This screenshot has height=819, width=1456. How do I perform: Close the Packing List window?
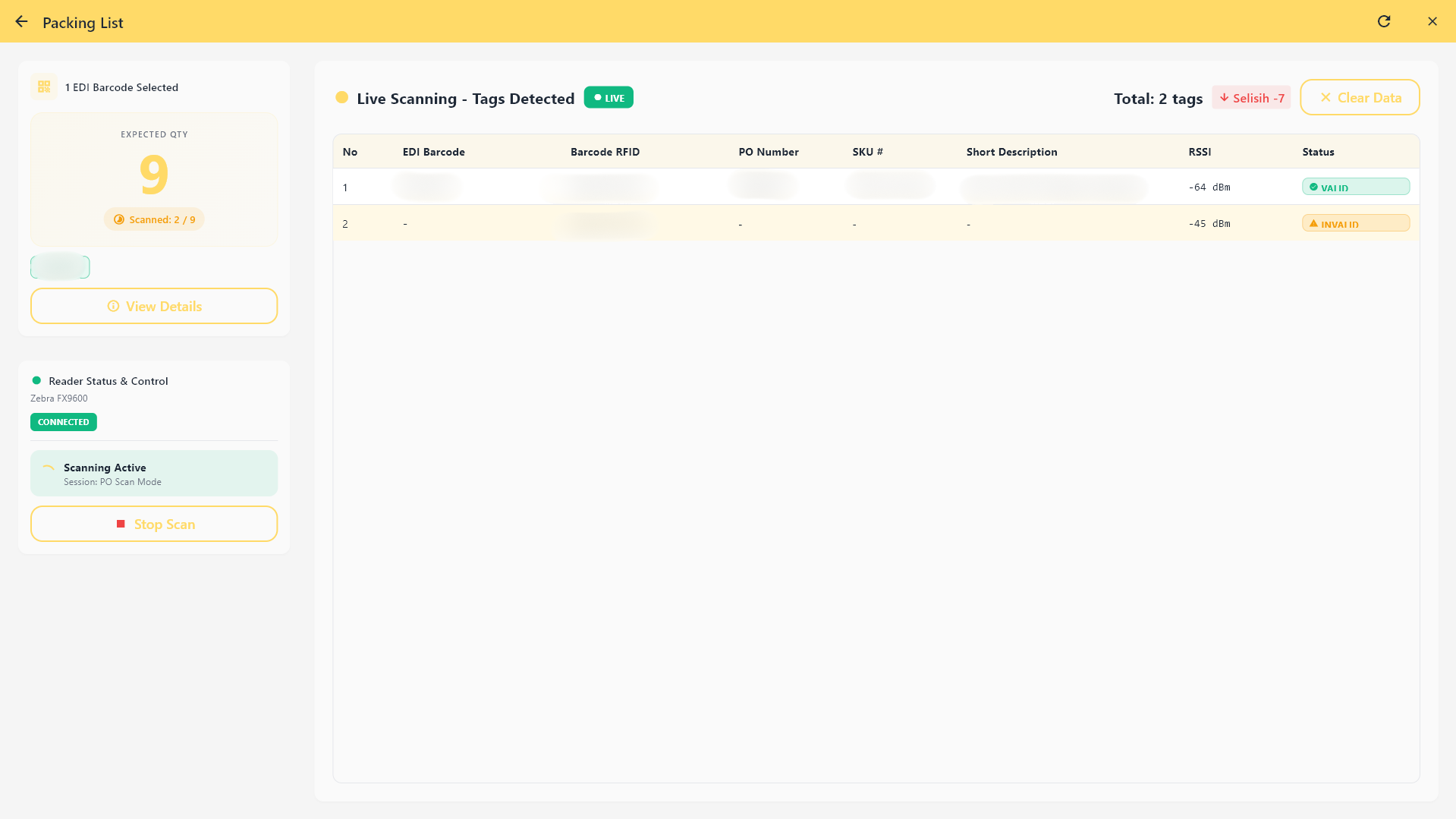pyautogui.click(x=1432, y=21)
